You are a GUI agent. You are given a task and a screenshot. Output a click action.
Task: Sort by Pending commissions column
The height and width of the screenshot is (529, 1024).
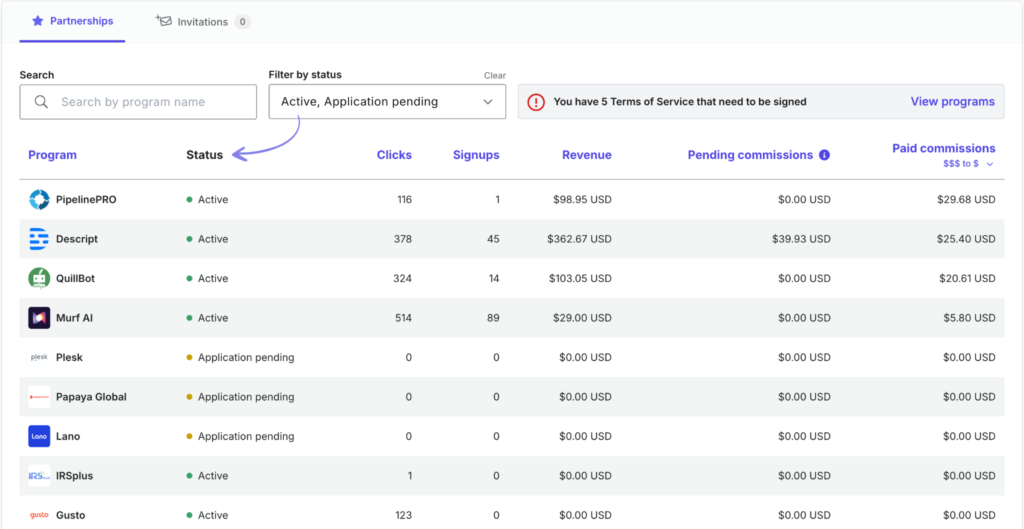(x=750, y=155)
